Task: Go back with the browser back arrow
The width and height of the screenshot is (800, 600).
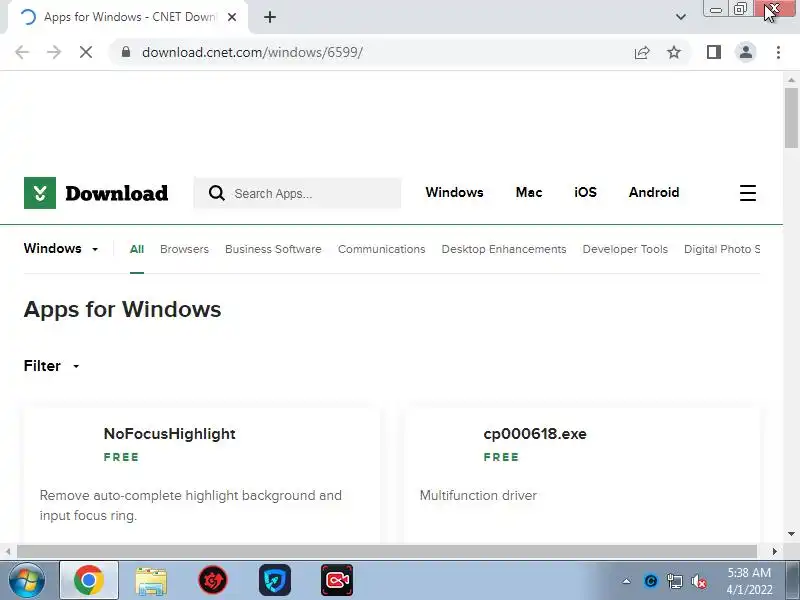Action: pyautogui.click(x=22, y=52)
